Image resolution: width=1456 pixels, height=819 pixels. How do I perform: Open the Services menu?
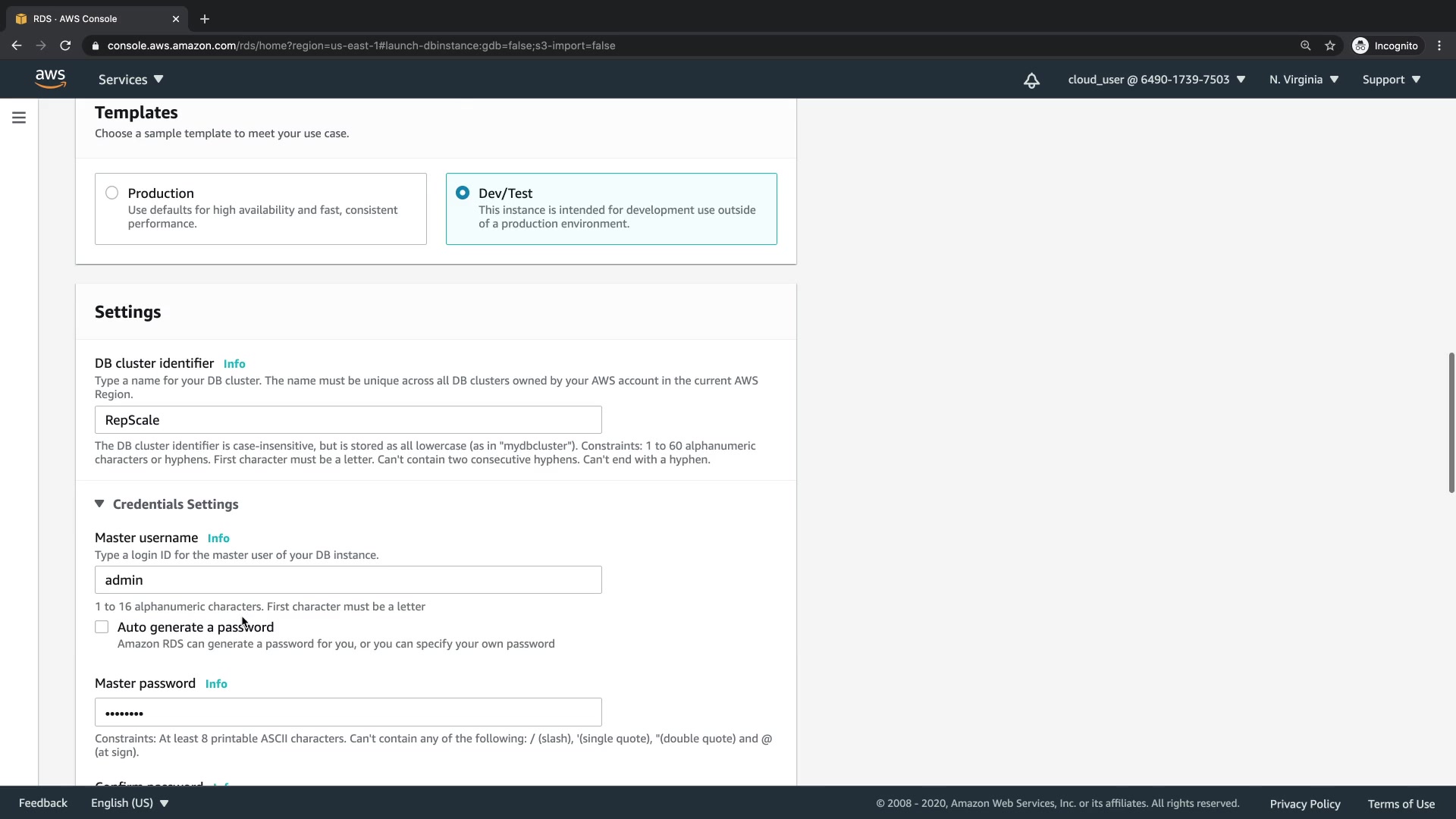click(130, 80)
